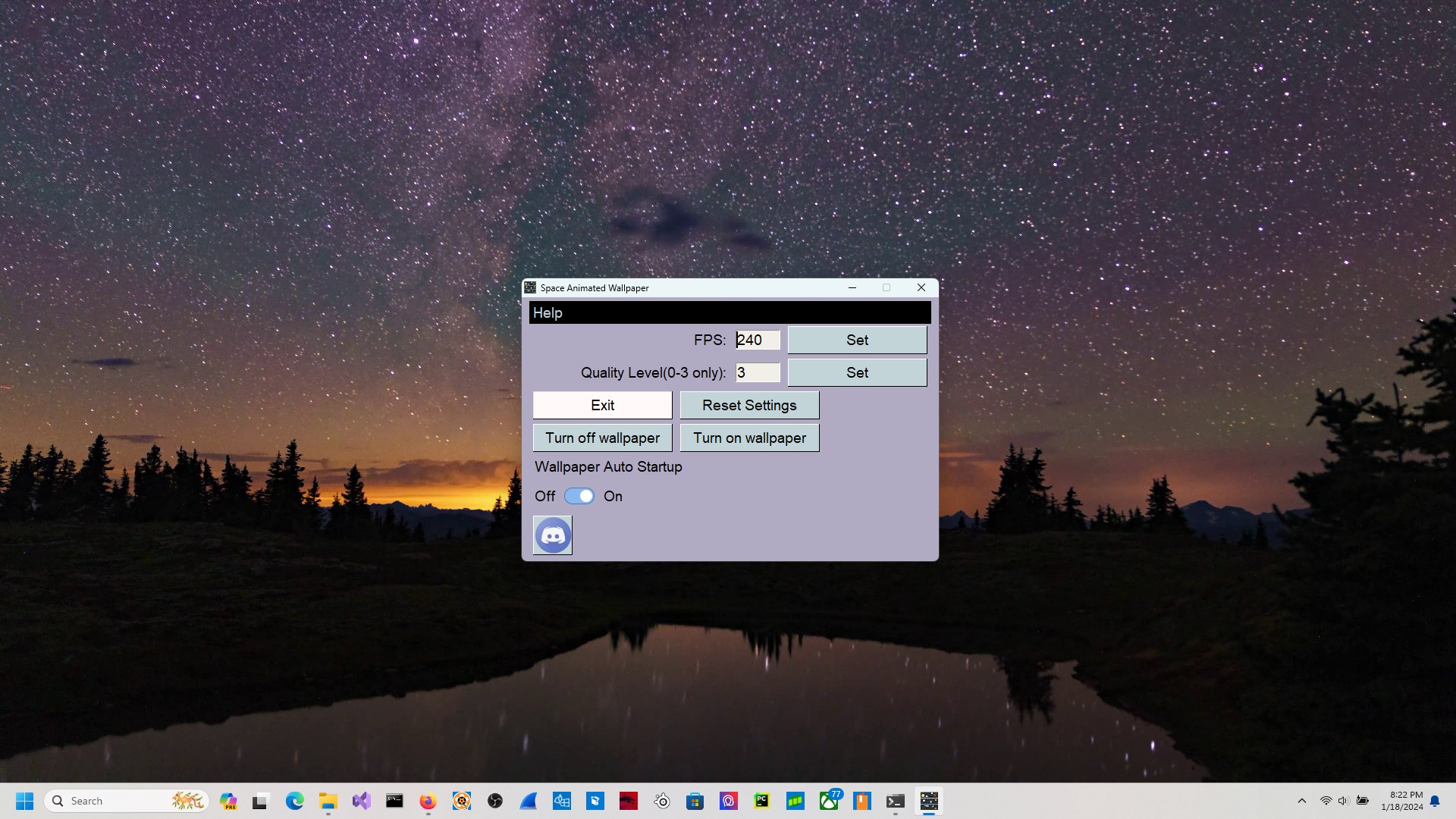Open Windows Start menu
This screenshot has width=1456, height=819.
24,801
